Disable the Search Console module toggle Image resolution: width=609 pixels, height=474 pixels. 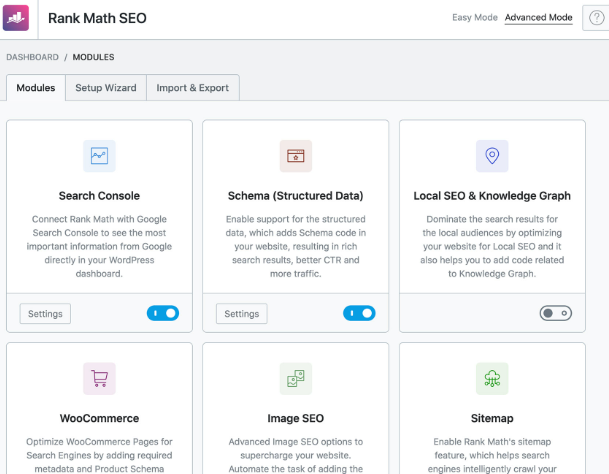coord(163,313)
